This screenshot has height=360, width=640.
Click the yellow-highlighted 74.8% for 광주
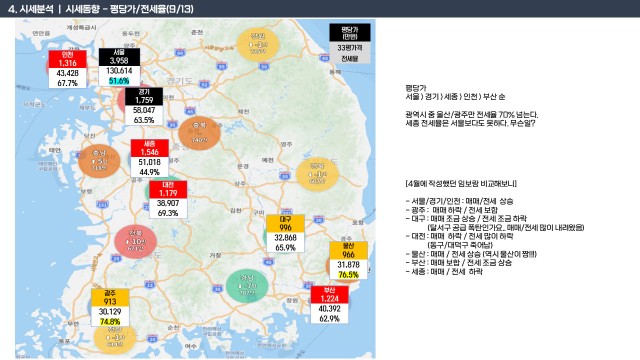tap(110, 322)
